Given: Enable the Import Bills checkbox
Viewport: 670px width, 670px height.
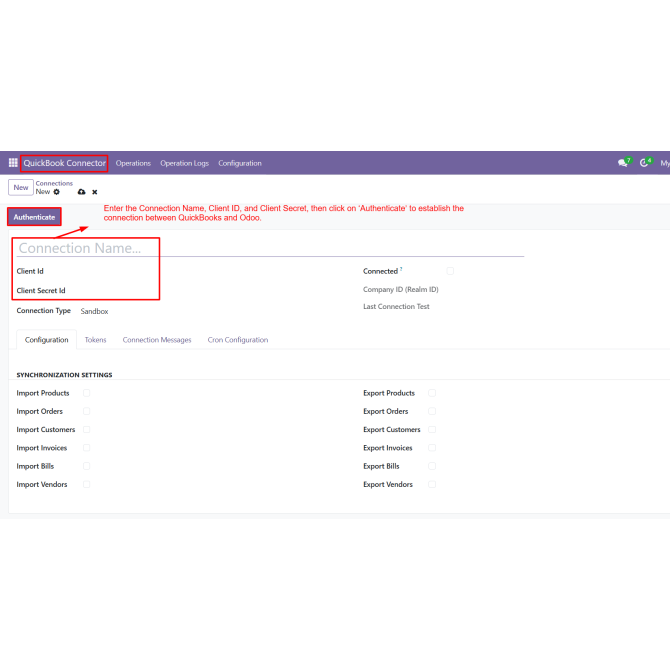Looking at the screenshot, I should pyautogui.click(x=87, y=466).
